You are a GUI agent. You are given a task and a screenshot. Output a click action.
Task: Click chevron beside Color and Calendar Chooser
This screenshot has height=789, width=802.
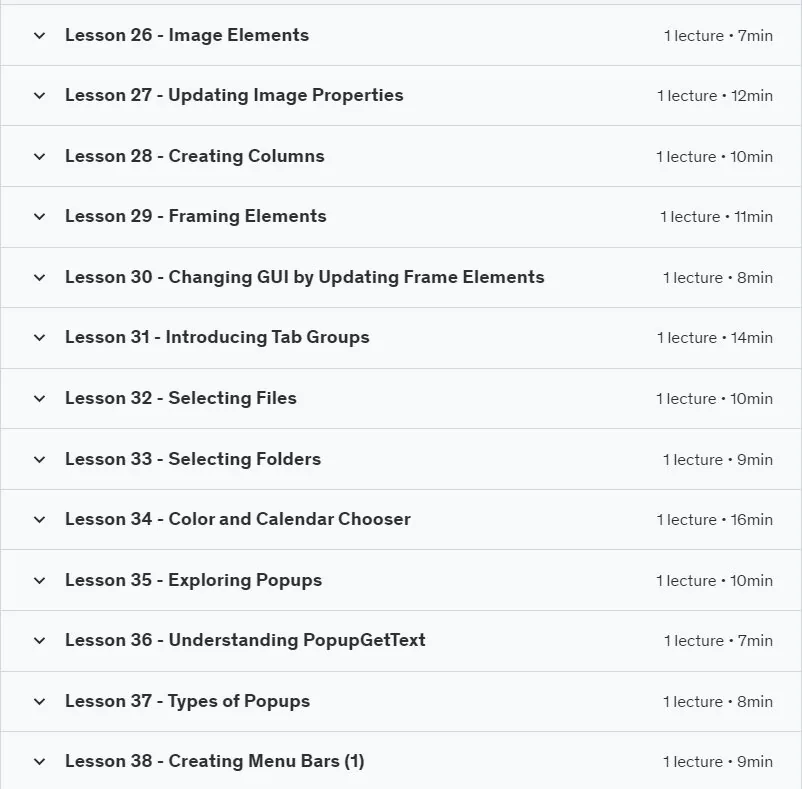pos(39,520)
